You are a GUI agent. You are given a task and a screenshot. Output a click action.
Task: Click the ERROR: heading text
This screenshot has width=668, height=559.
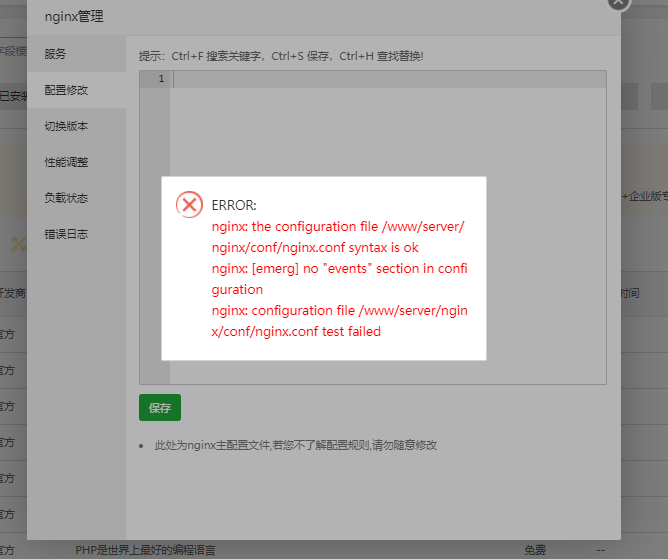click(234, 205)
